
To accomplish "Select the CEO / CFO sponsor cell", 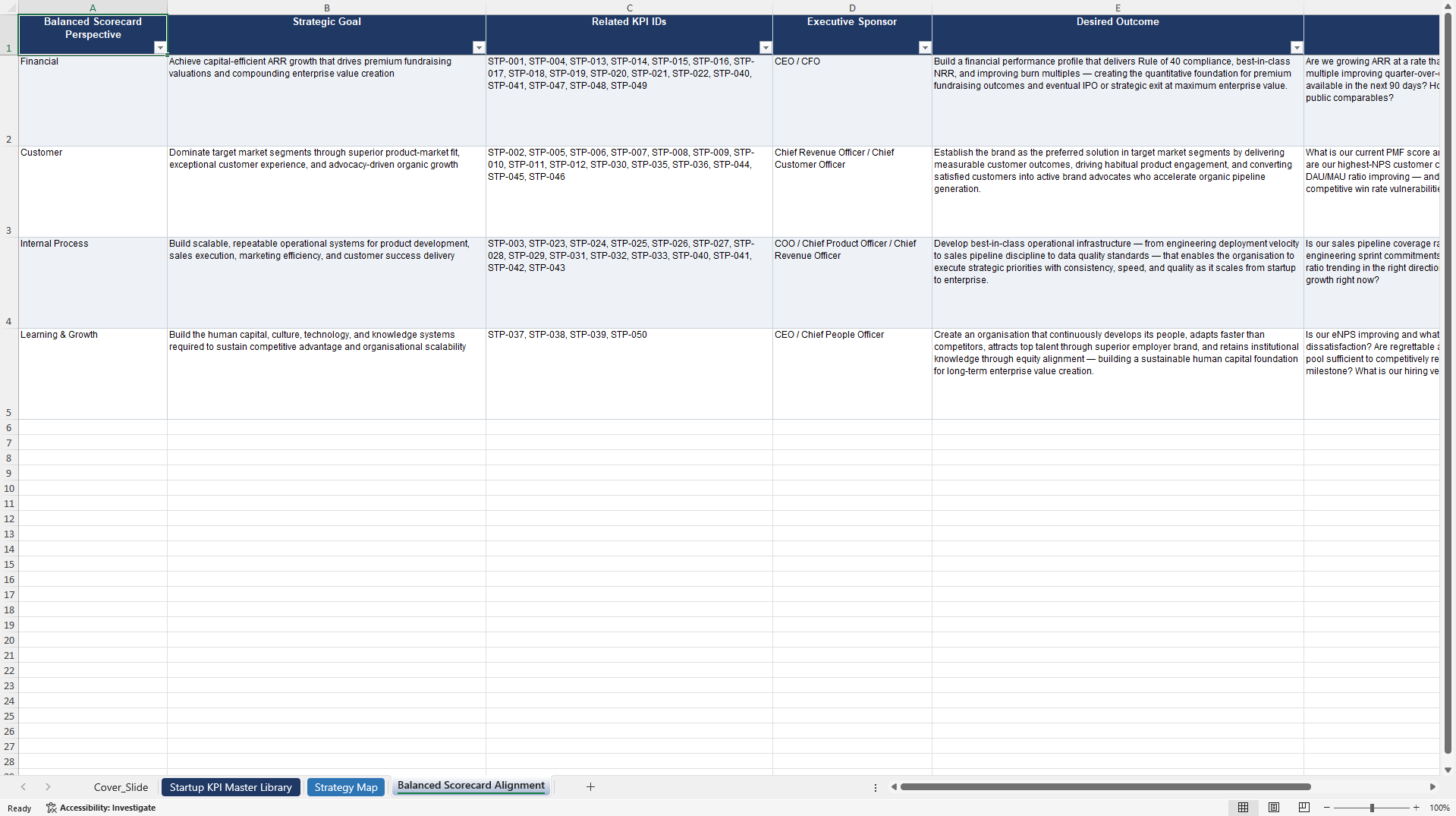I will tap(852, 100).
